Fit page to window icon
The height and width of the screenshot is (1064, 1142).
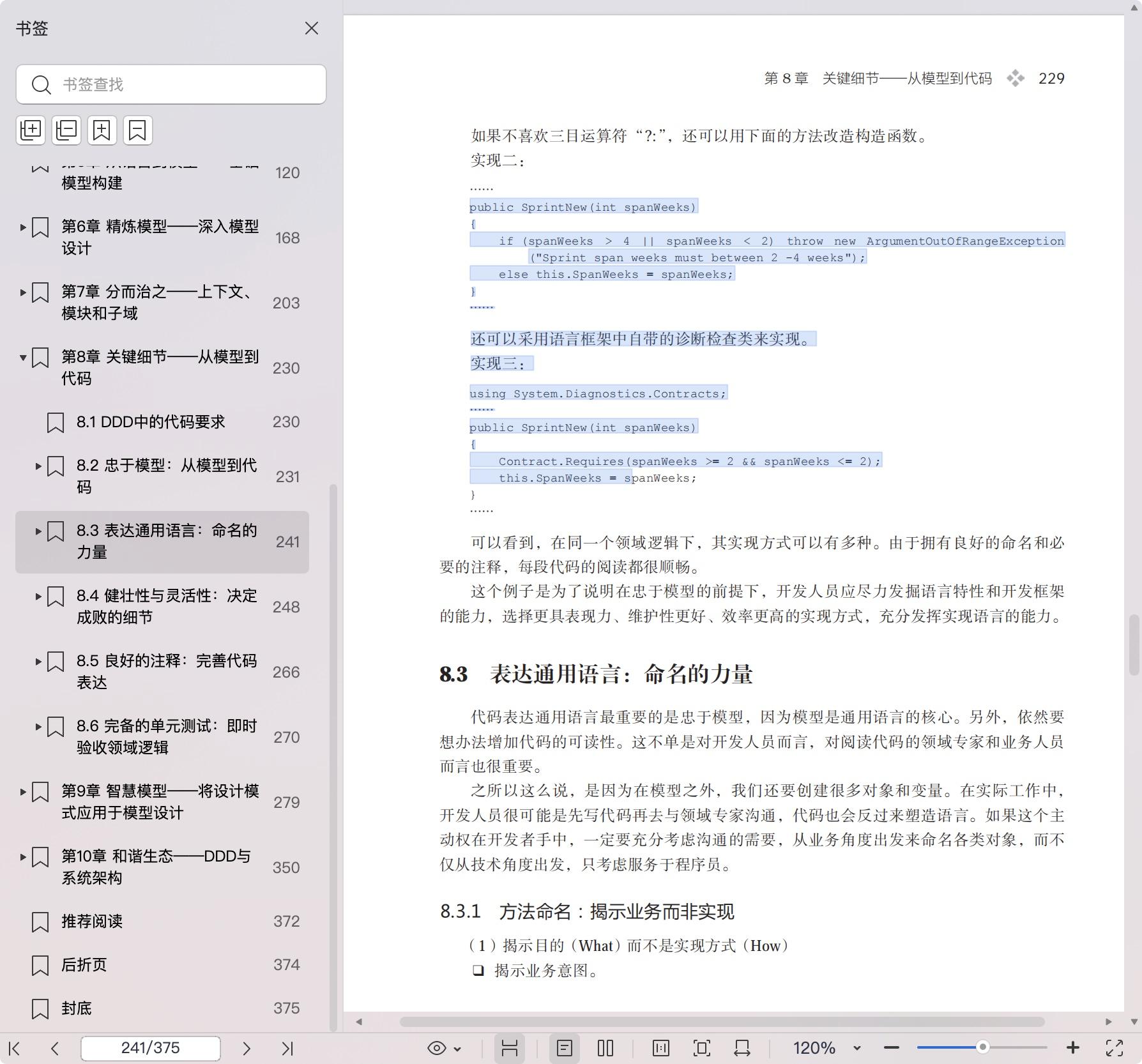click(701, 1048)
